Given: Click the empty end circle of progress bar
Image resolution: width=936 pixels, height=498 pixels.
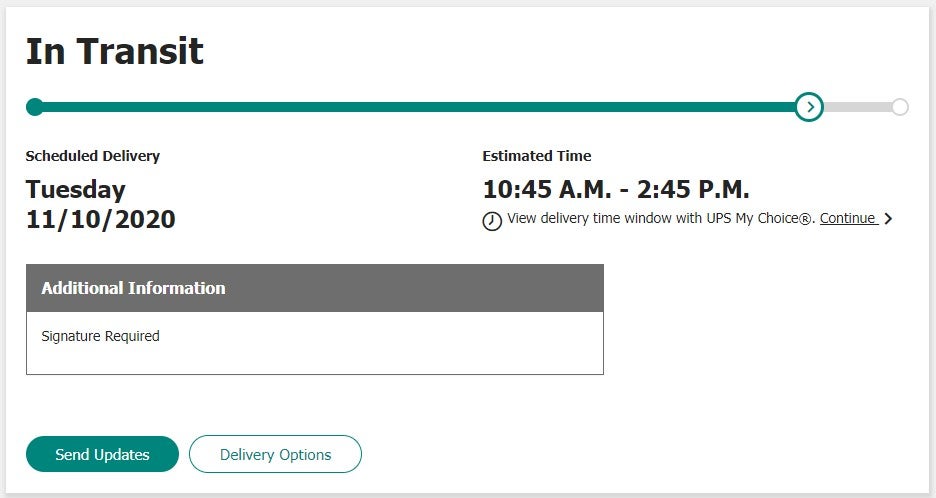Looking at the screenshot, I should tap(900, 107).
